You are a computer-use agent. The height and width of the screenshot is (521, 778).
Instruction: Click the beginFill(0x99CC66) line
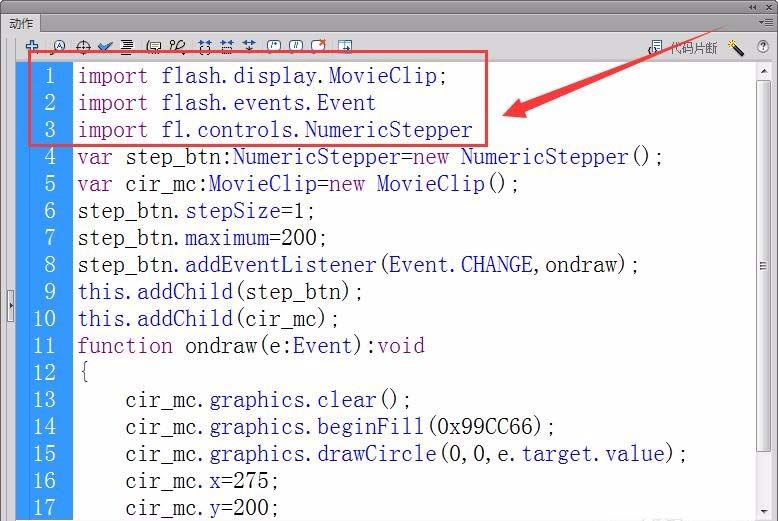[x=340, y=426]
